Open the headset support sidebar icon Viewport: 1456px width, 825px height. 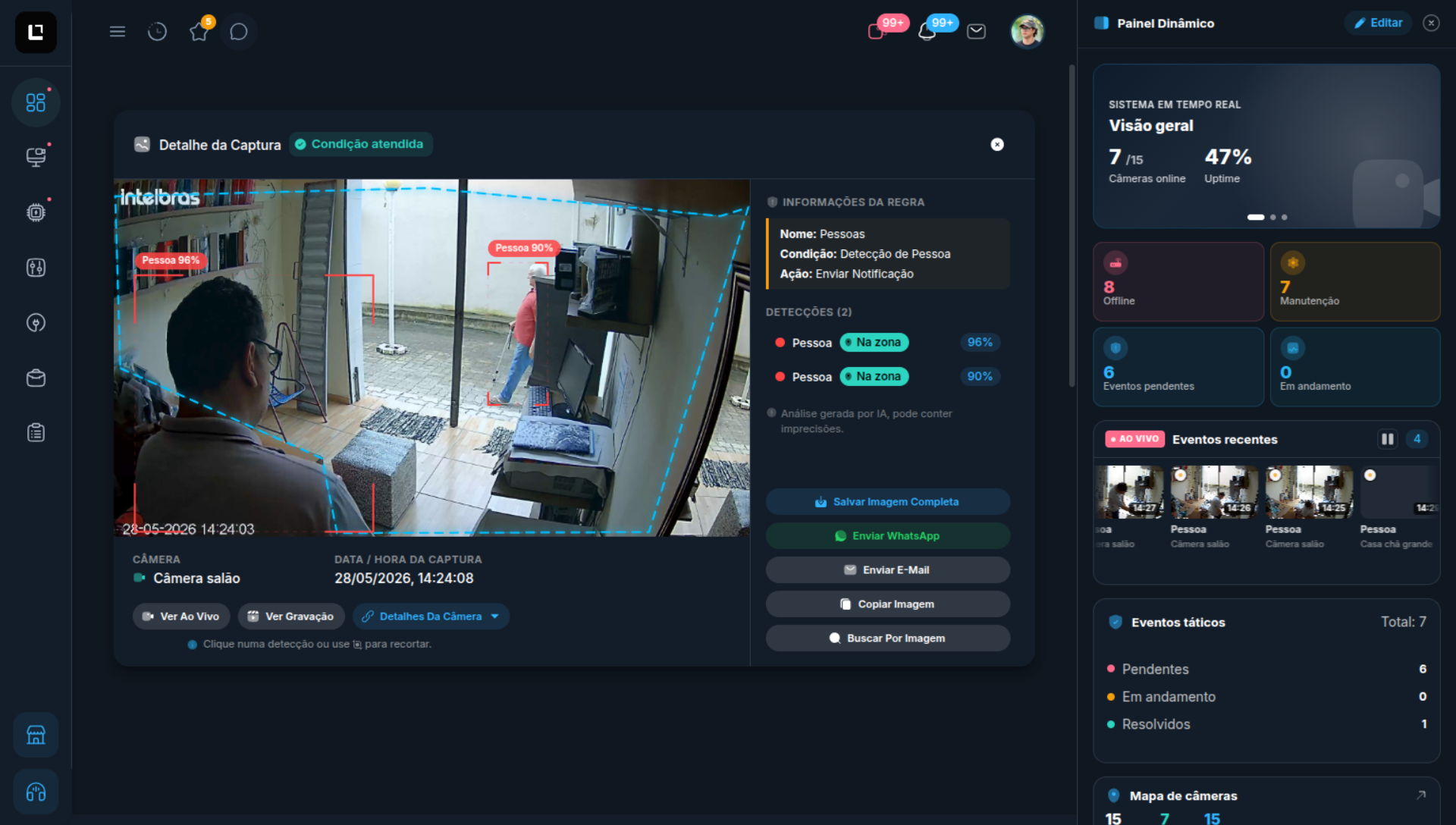[x=36, y=792]
